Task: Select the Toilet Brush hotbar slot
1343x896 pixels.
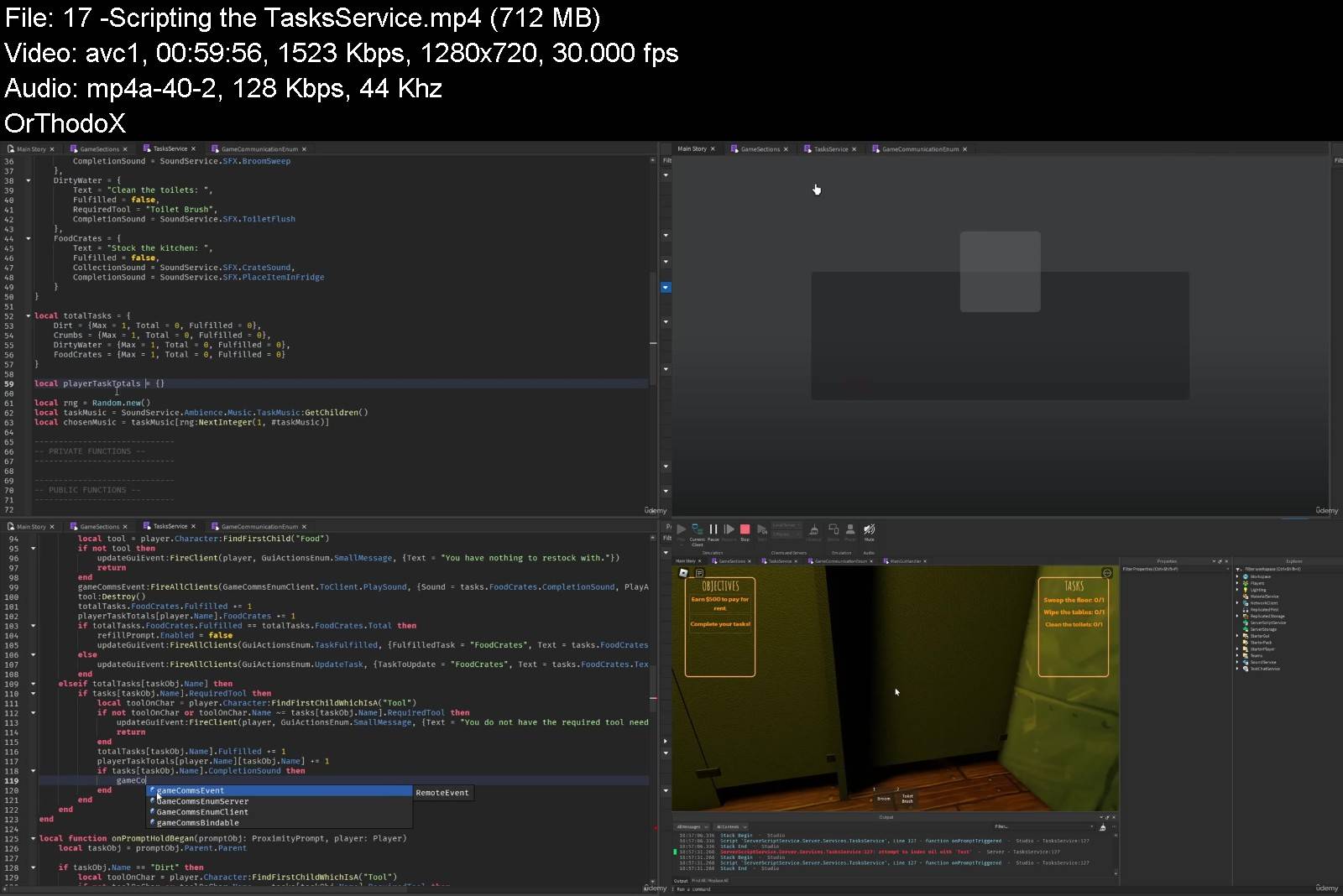Action: (907, 797)
